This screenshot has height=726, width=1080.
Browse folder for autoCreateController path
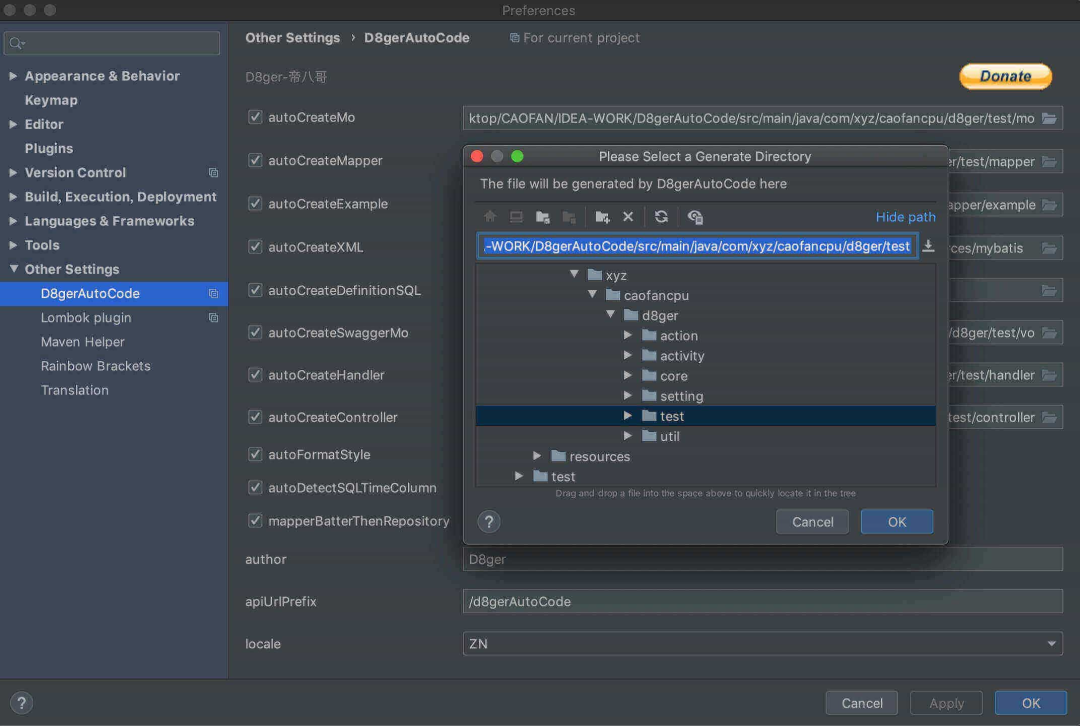pyautogui.click(x=1049, y=417)
